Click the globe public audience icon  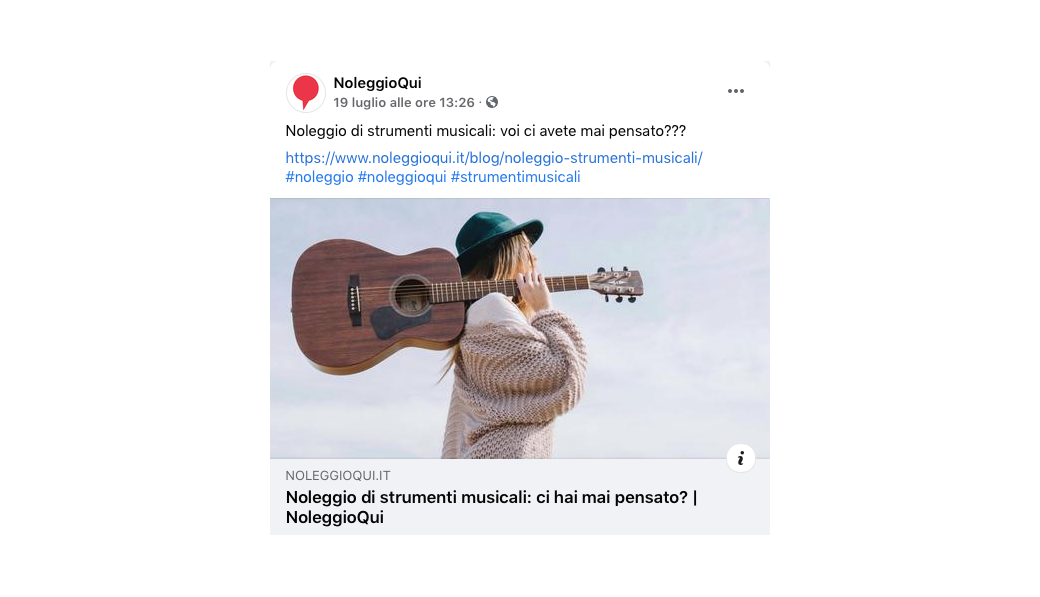coord(492,102)
